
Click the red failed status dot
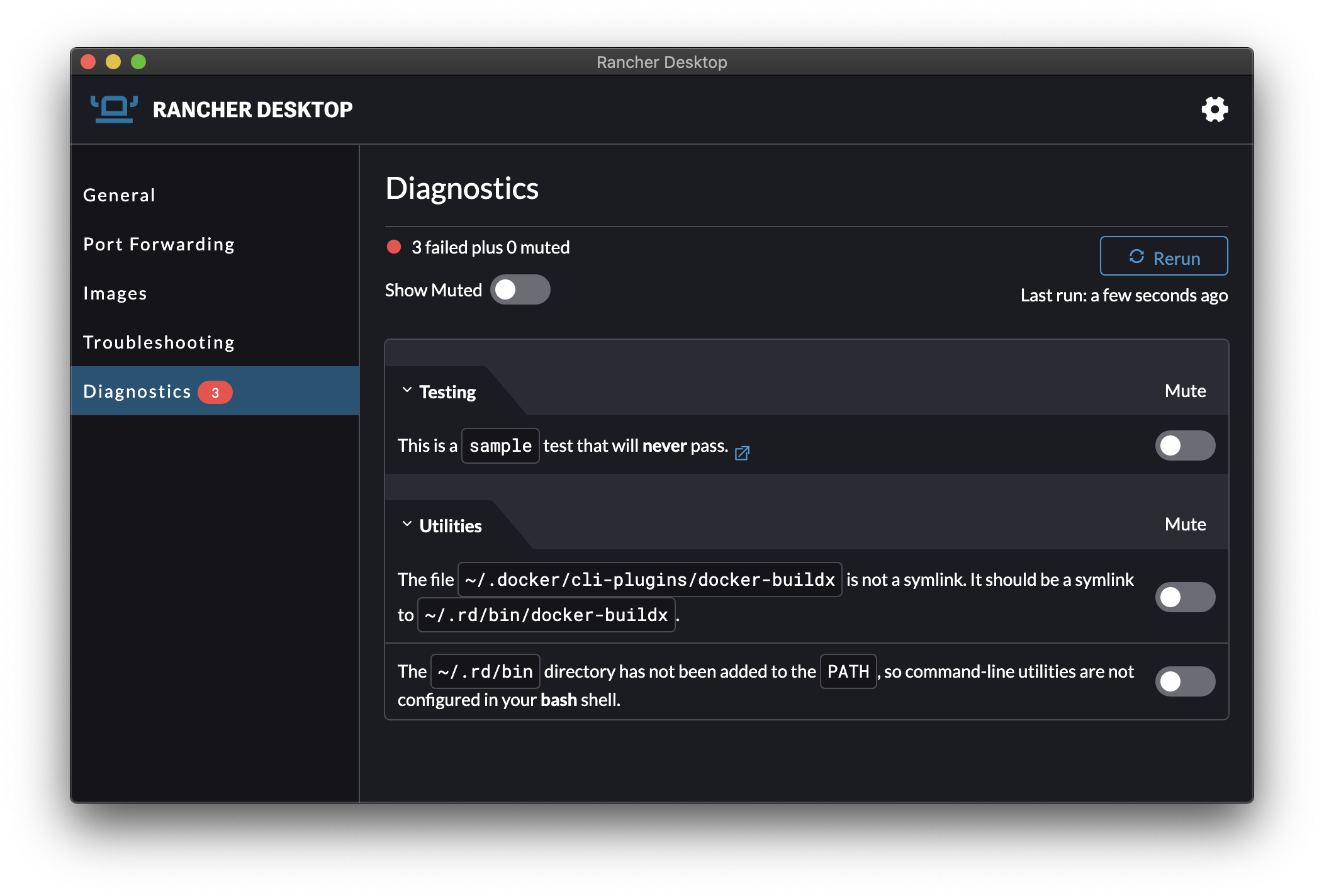(x=394, y=247)
